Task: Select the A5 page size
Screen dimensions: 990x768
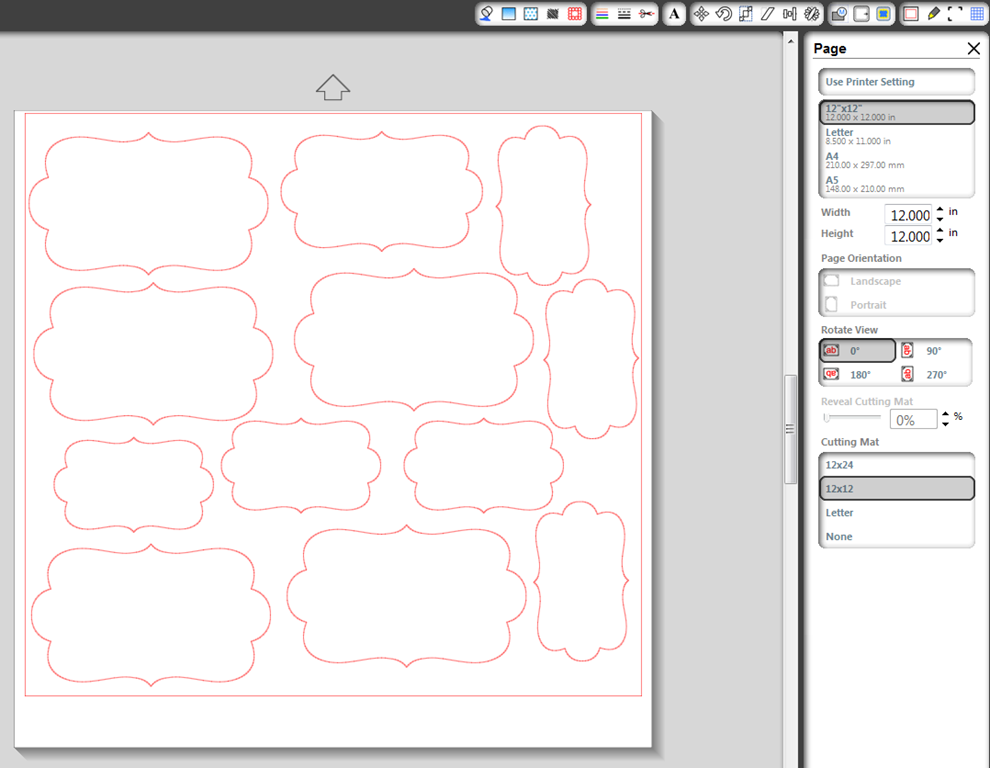Action: click(x=897, y=184)
